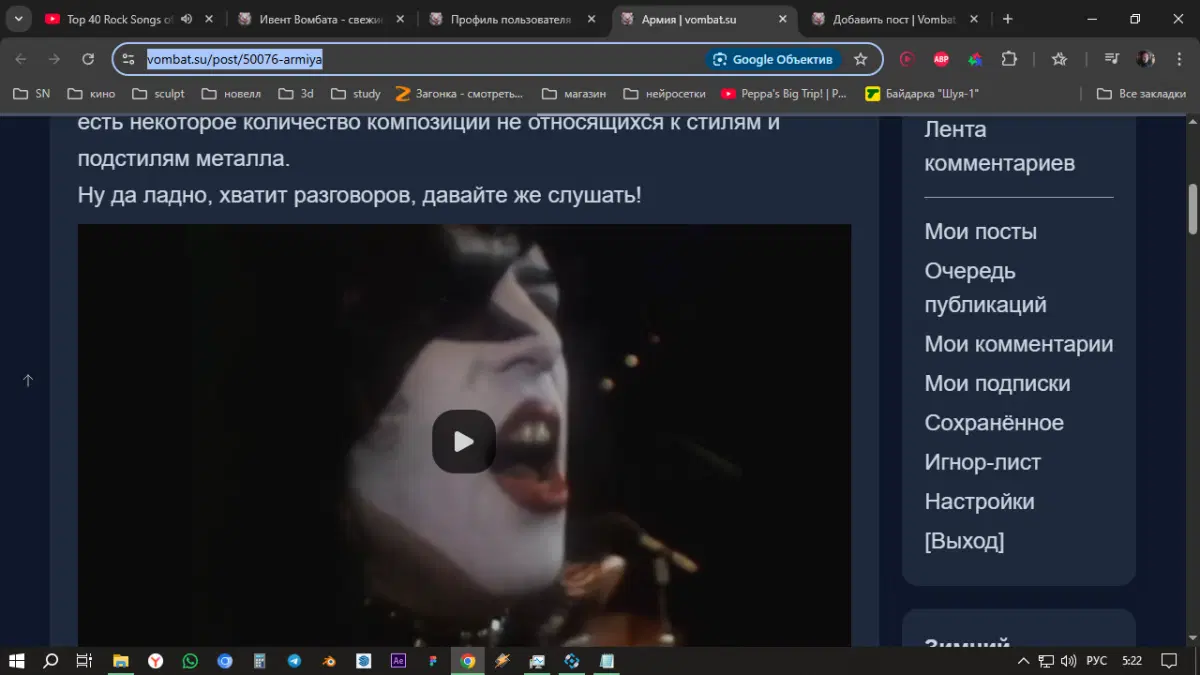The image size is (1200, 675).
Task: Bookmark this page with the star icon
Action: [x=860, y=59]
